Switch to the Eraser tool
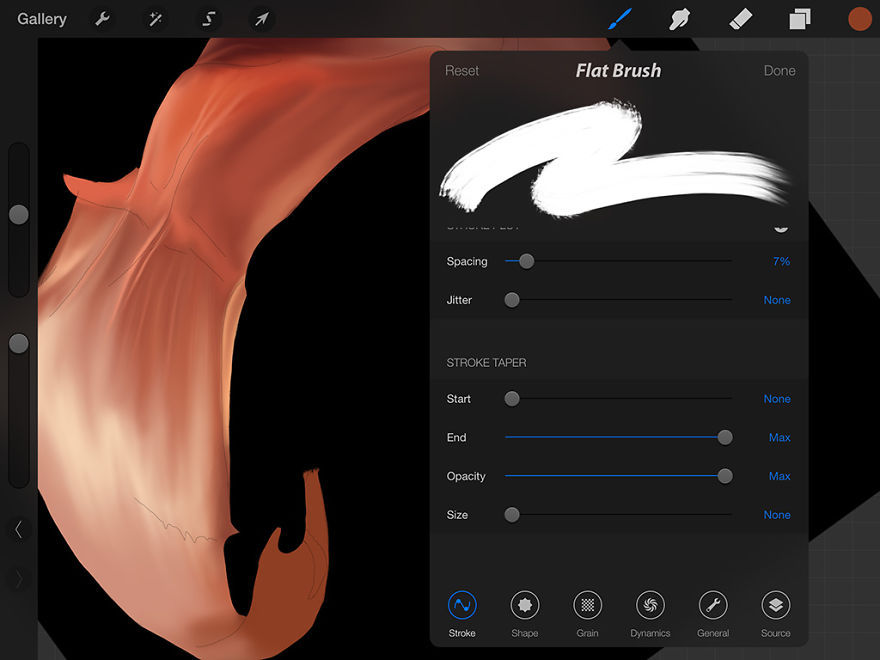880x660 pixels. point(740,18)
